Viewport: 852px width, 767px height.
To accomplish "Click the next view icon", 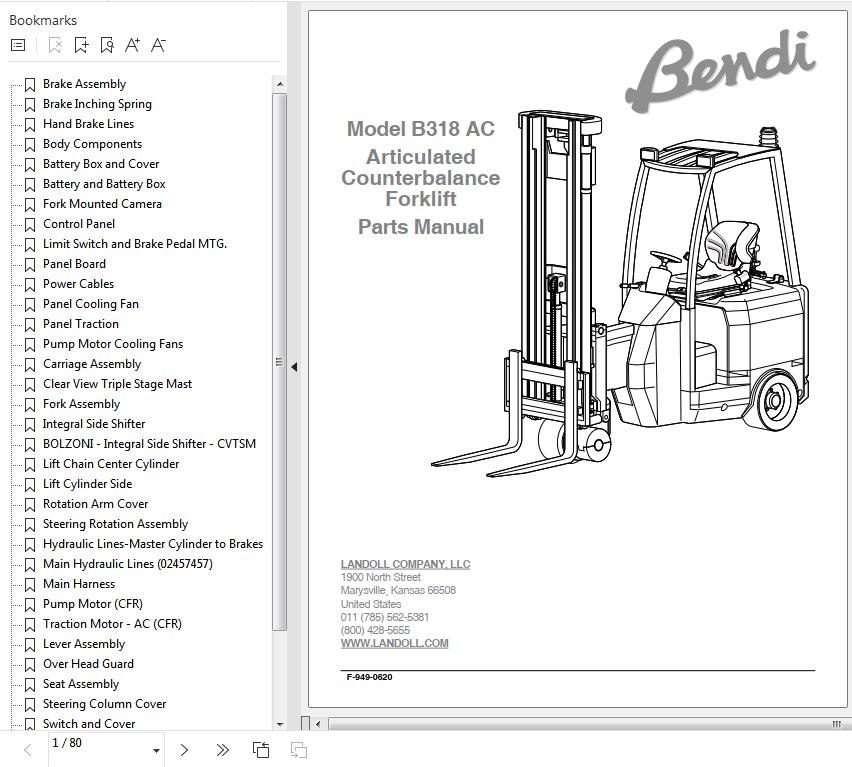I will coord(298,750).
